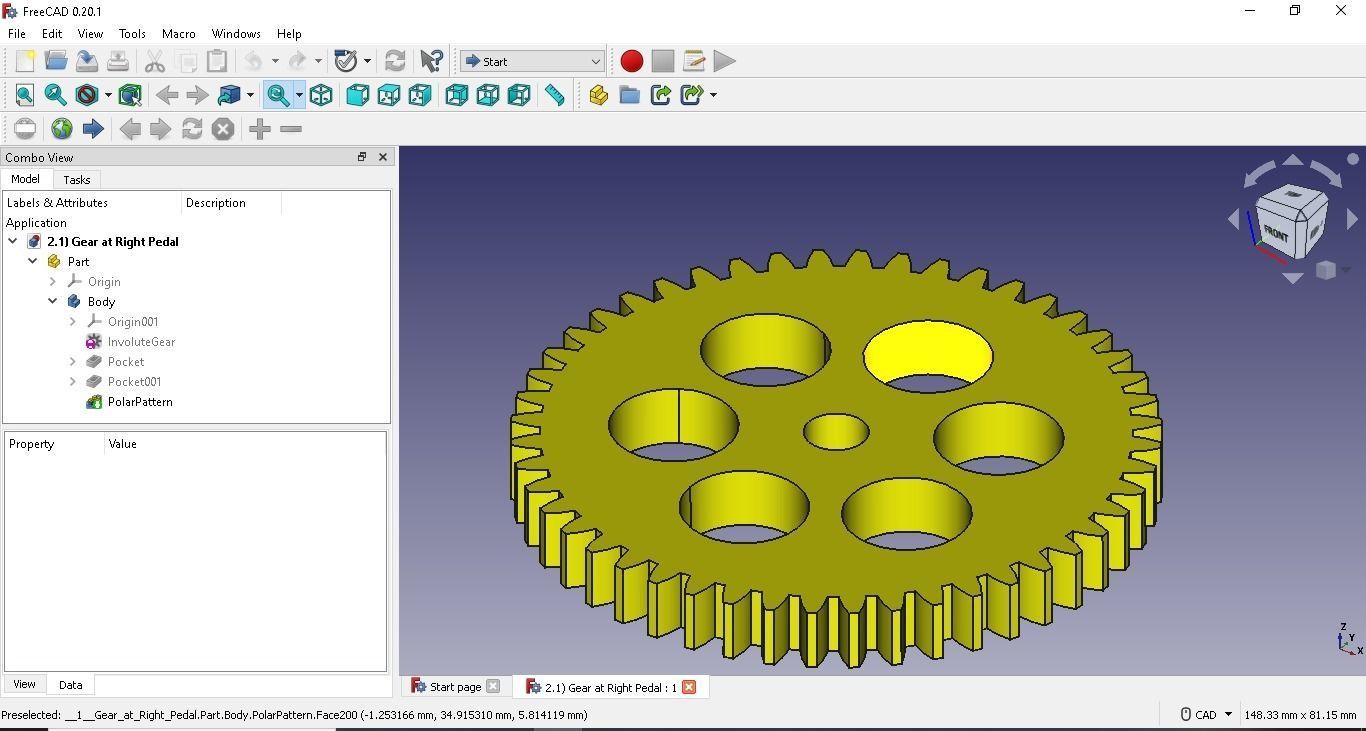Click the Fit Selection magnifier icon
The image size is (1366, 731).
pyautogui.click(x=56, y=95)
